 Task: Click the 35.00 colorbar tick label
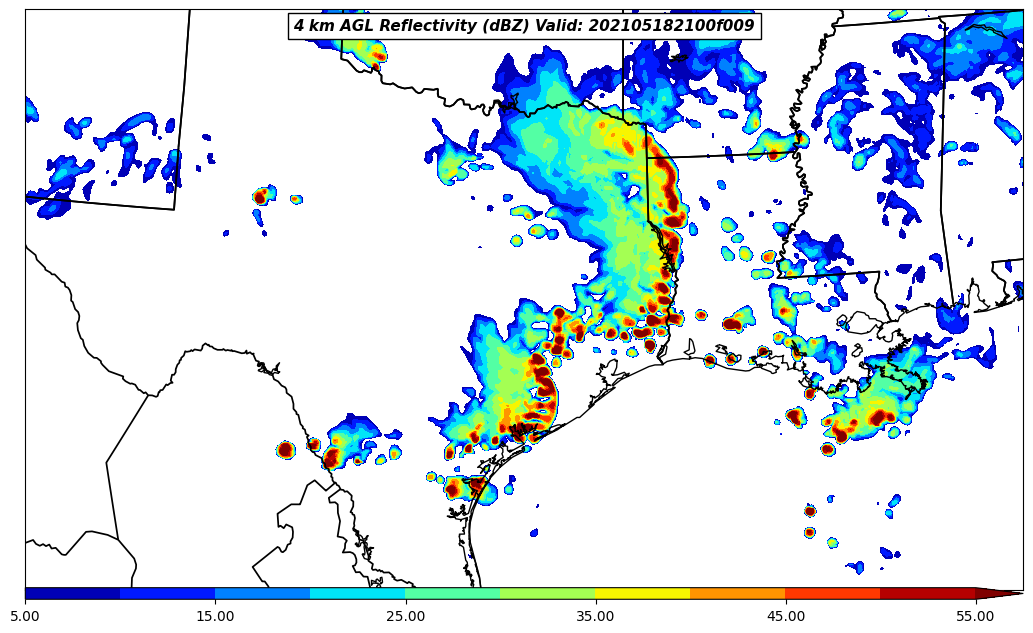595,617
